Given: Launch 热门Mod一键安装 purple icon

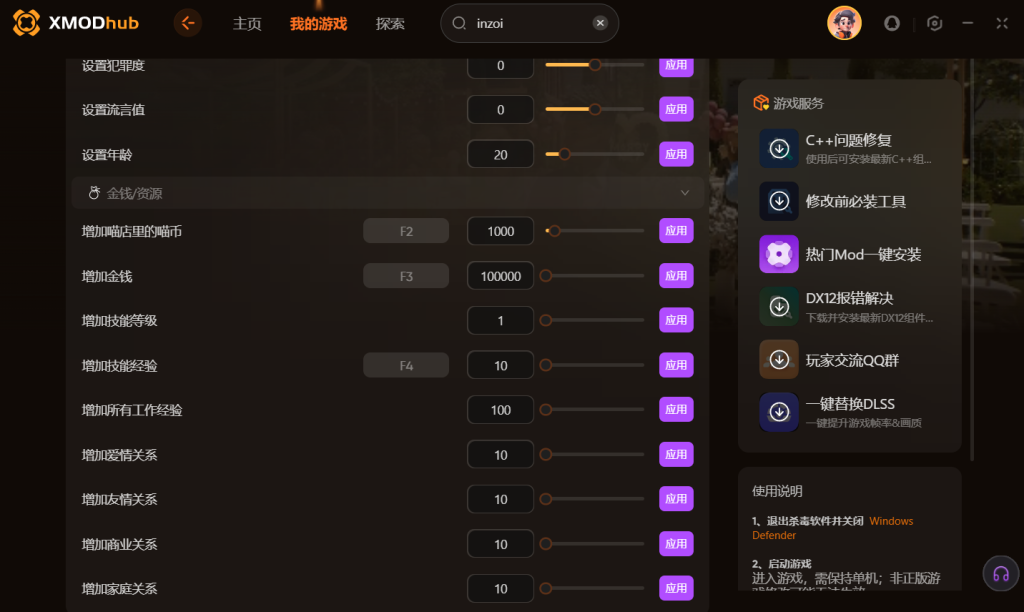Looking at the screenshot, I should coord(778,254).
